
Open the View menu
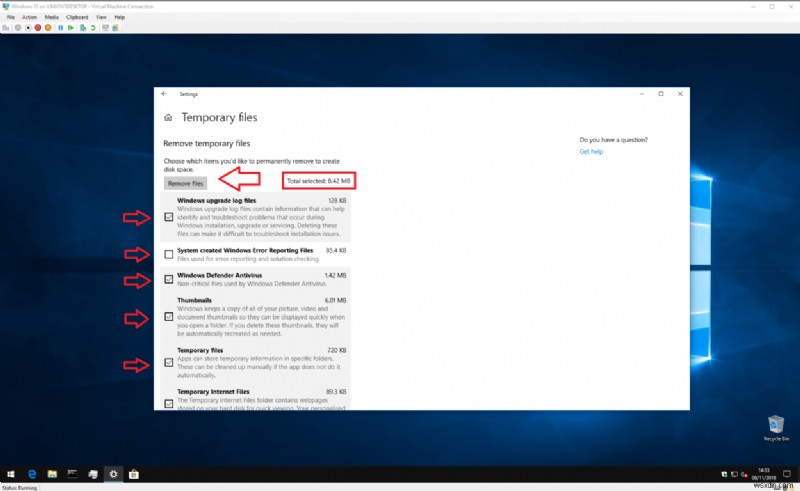(x=101, y=17)
